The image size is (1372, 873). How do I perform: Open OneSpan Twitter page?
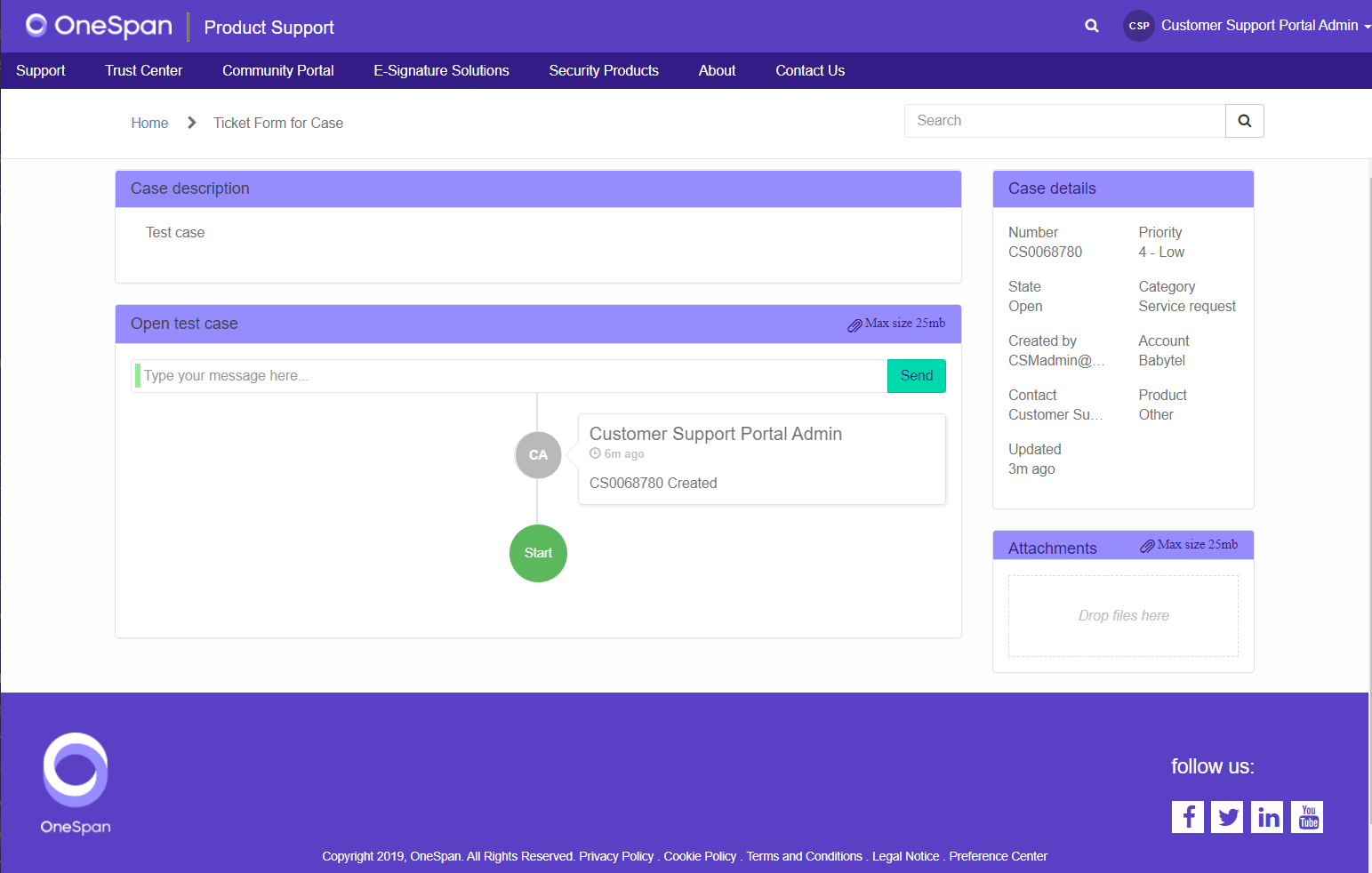(x=1227, y=816)
